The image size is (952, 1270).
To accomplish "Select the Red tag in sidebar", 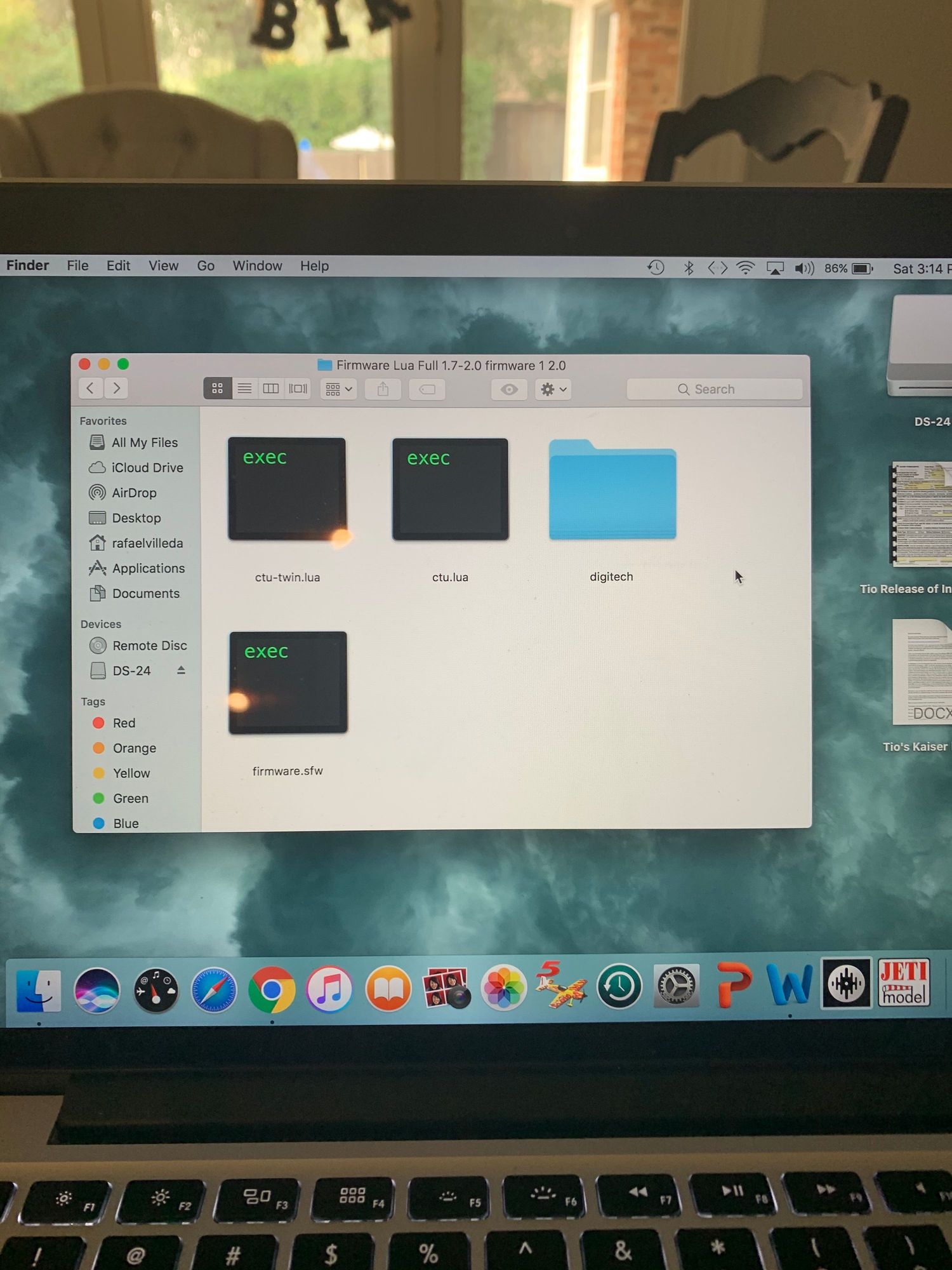I will [124, 723].
